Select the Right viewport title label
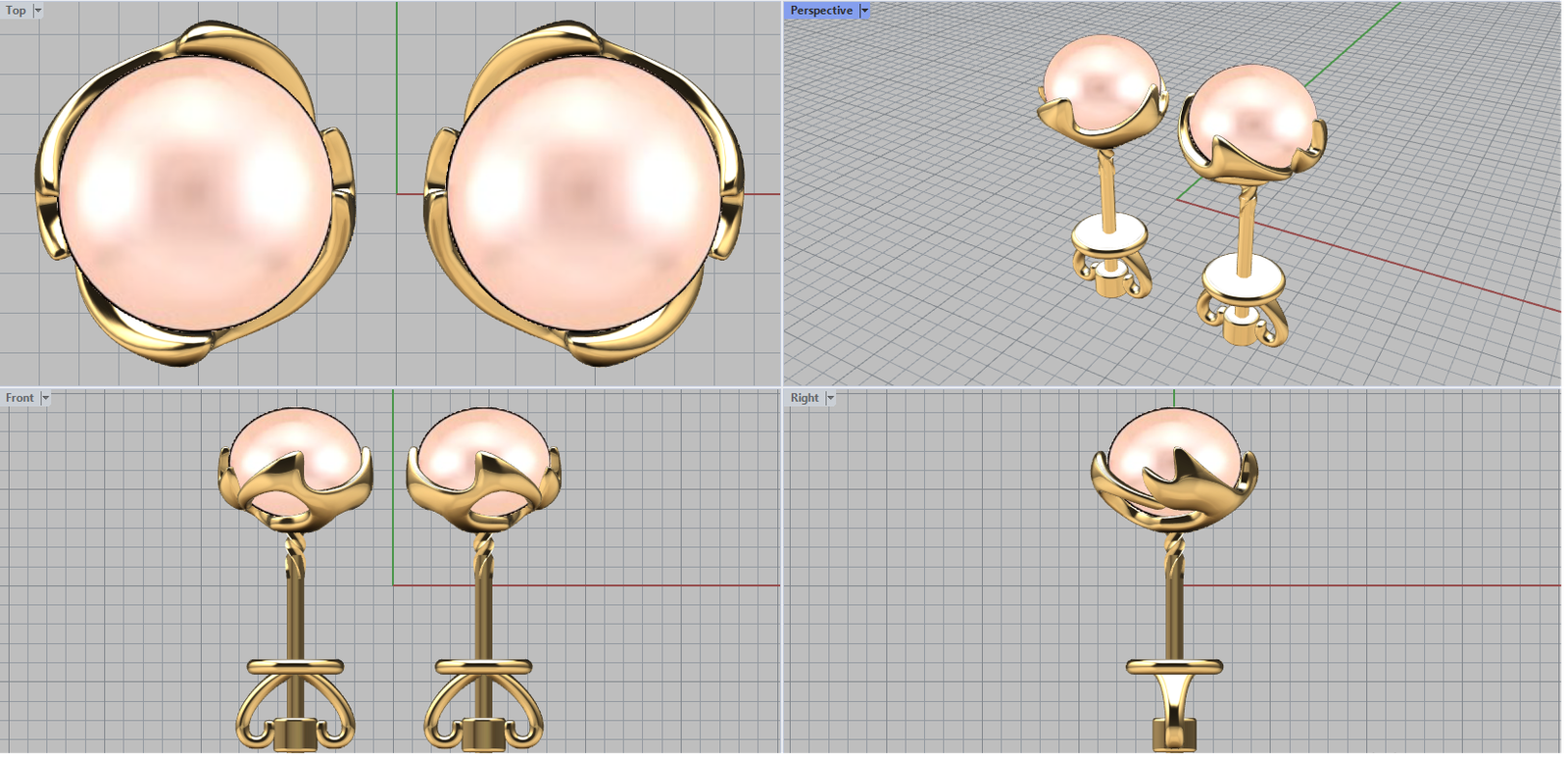The image size is (1568, 757). coord(805,398)
